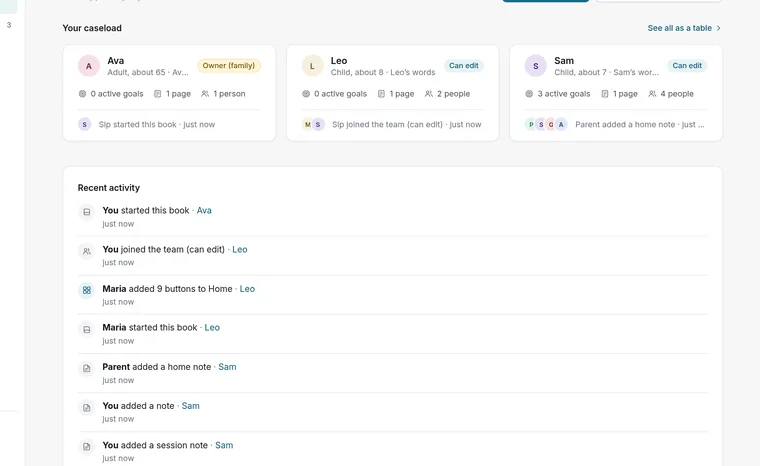
Task: Select '4 people' on Sam's card
Action: 677,94
